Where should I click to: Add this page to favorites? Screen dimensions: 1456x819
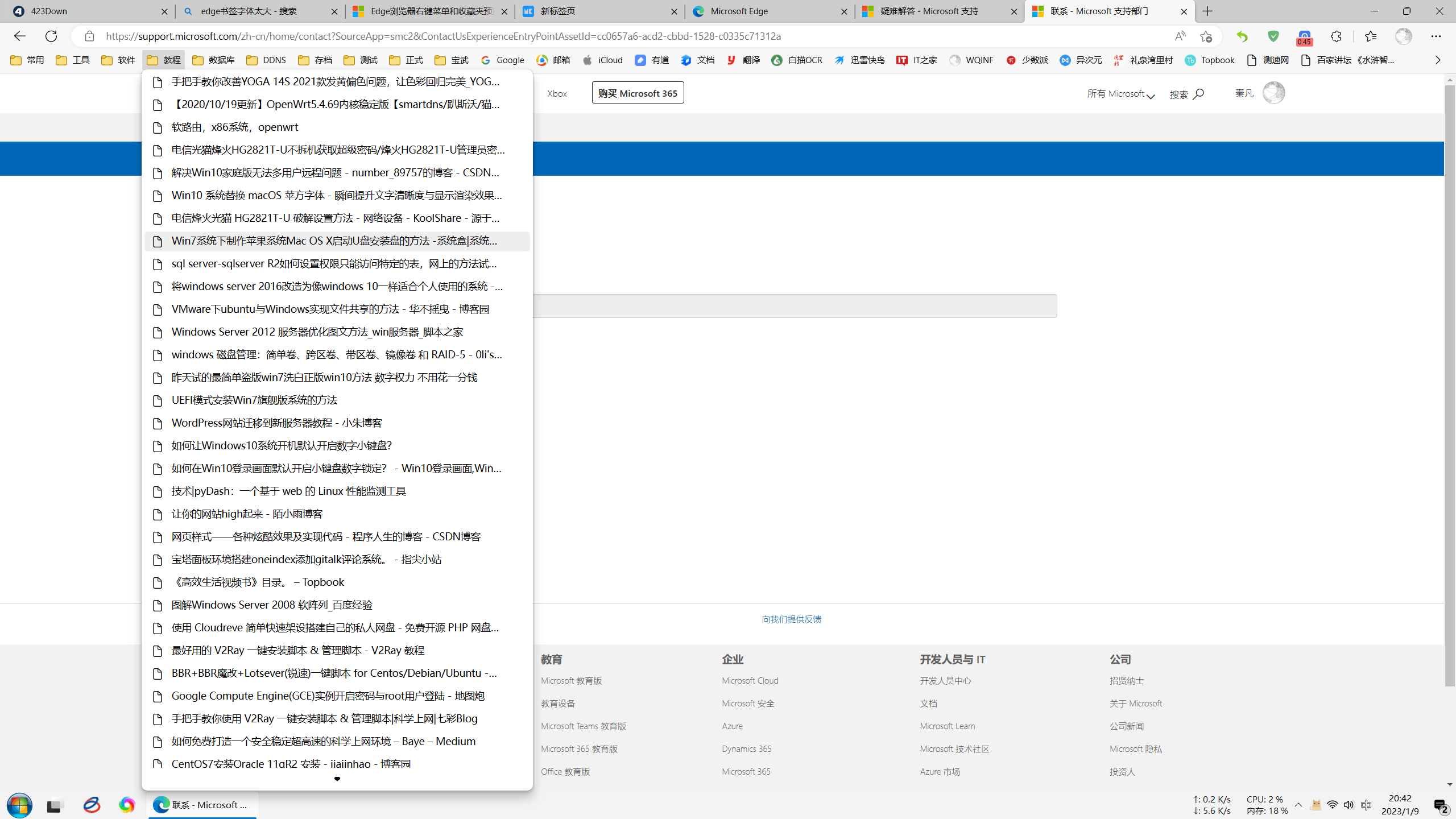coord(1206,36)
